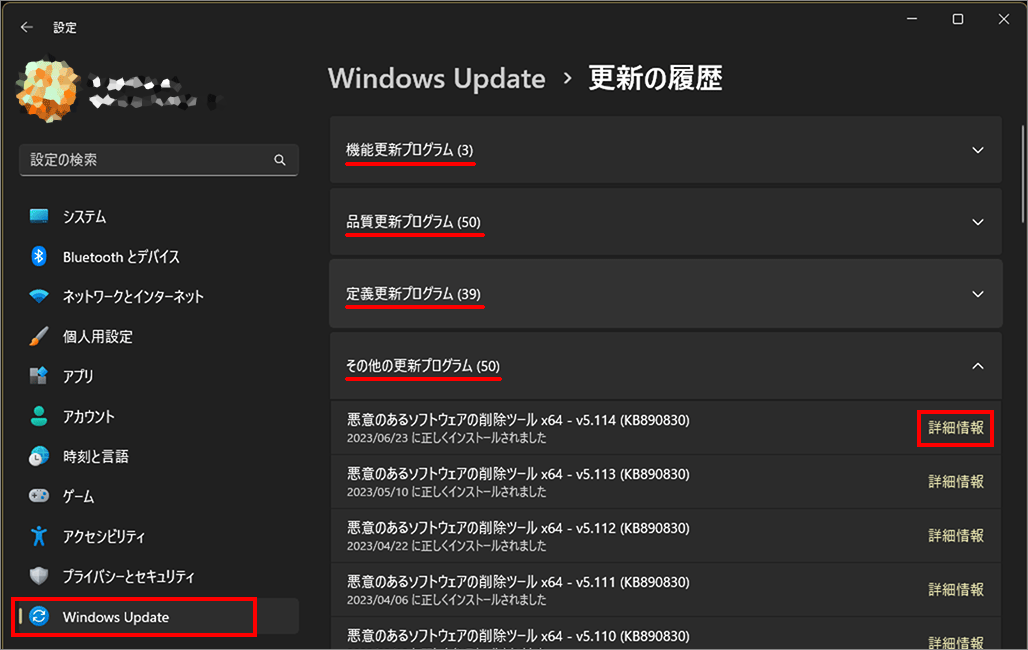
Task: Select アクセシビリティ text in sidebar
Action: coord(104,536)
